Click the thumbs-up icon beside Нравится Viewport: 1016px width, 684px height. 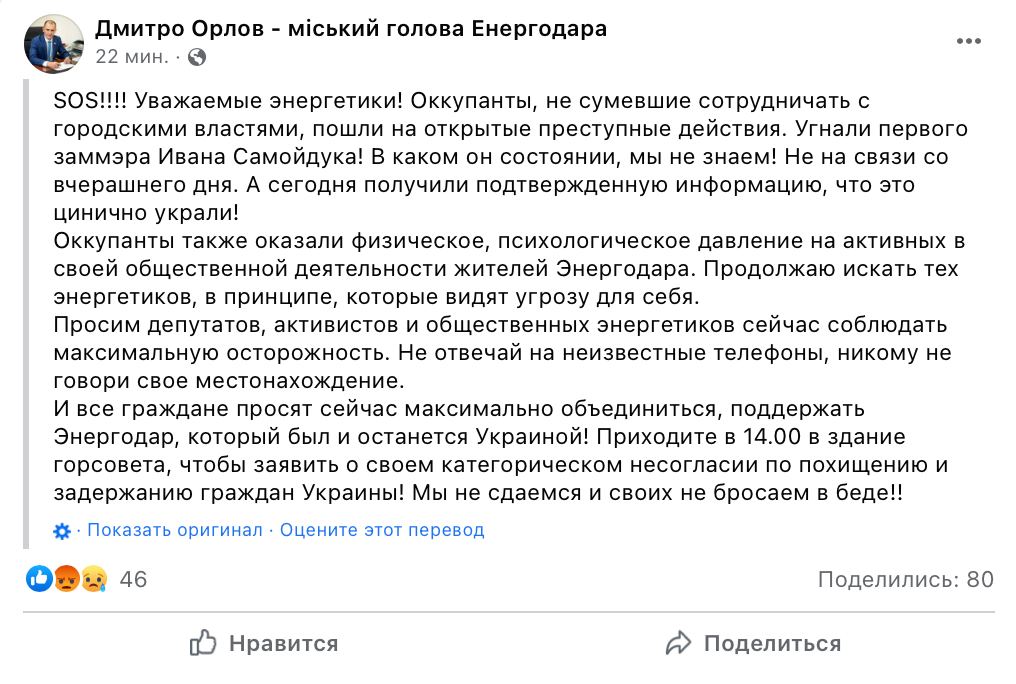(203, 643)
